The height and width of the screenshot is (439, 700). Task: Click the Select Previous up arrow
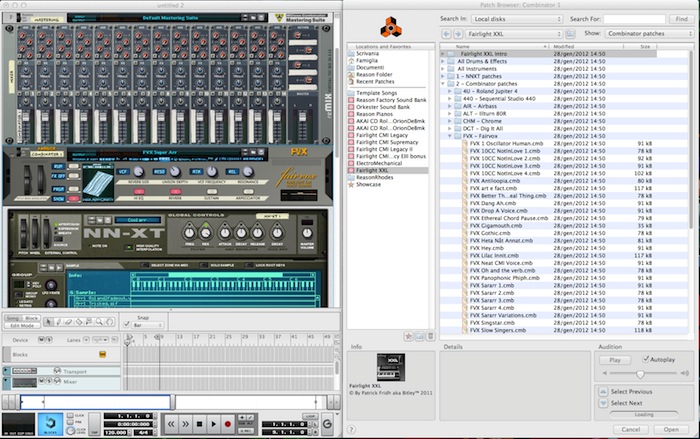click(x=603, y=391)
